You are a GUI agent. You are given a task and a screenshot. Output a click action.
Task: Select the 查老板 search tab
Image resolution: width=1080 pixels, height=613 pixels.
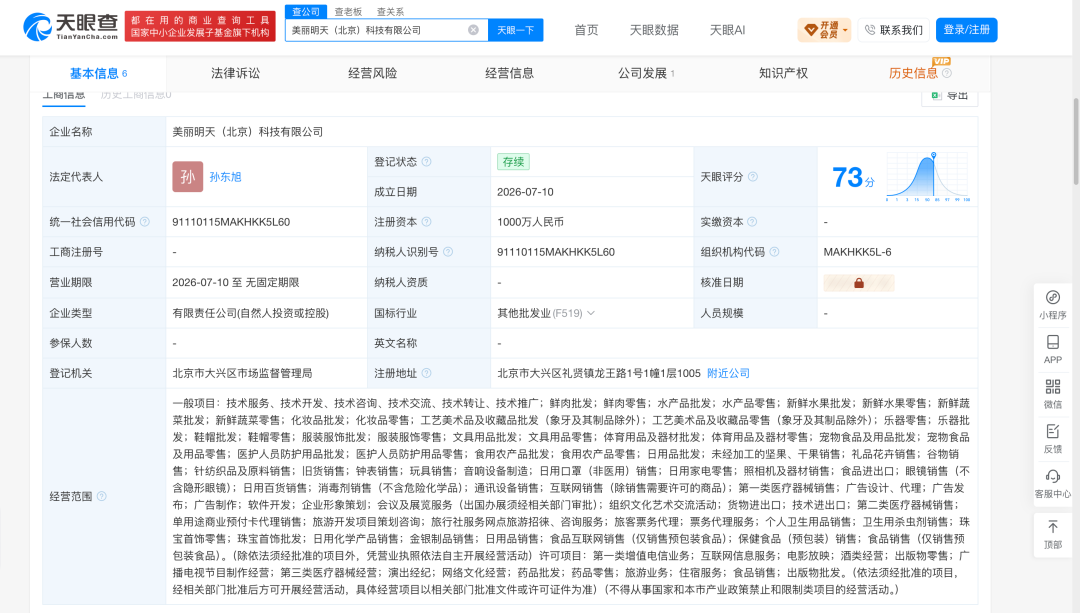348,12
